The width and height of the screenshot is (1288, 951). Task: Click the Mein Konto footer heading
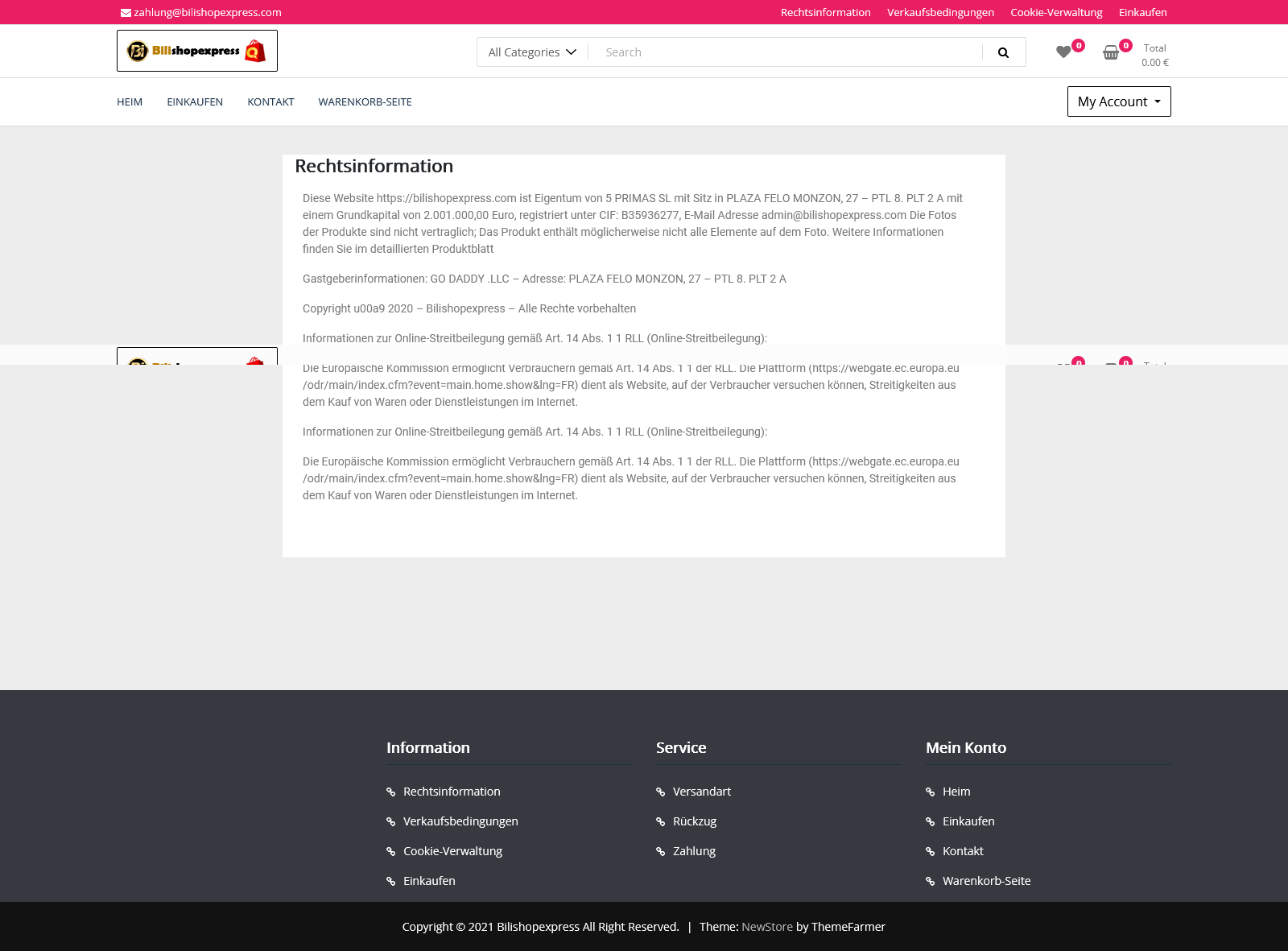tap(966, 747)
